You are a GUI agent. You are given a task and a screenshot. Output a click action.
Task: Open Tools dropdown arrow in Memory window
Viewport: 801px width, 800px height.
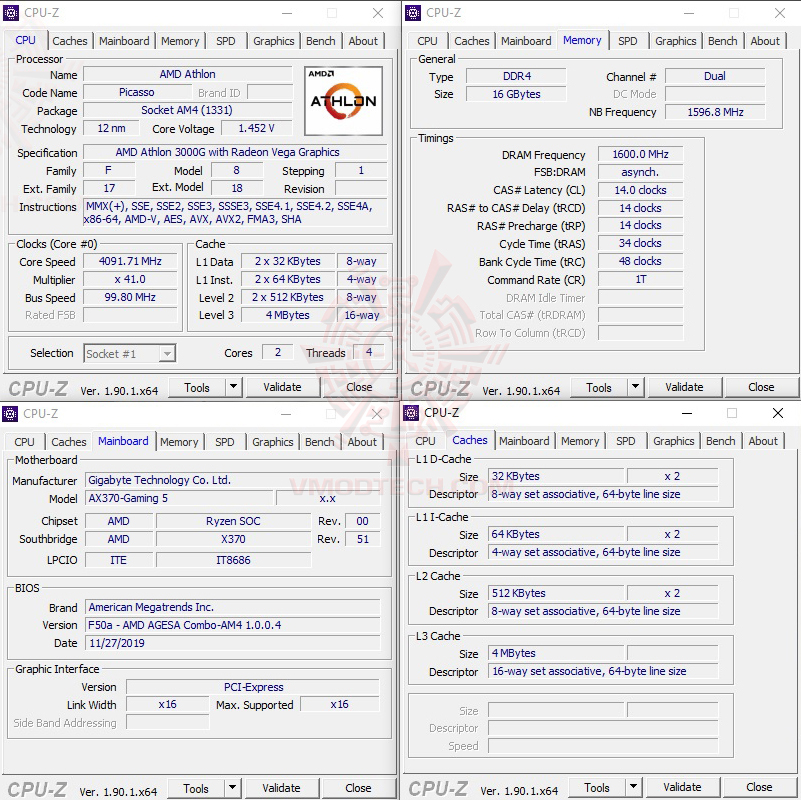(635, 387)
